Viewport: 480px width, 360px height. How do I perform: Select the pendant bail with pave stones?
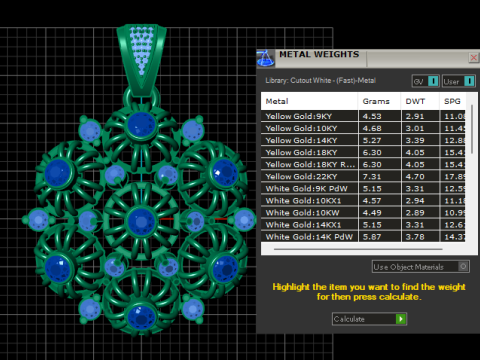pyautogui.click(x=141, y=60)
